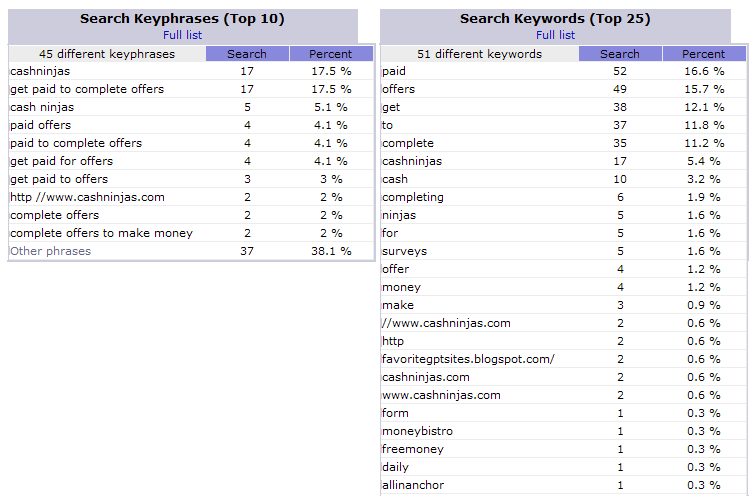Screen dimensions: 756x496
Task: Click the 'complete offers to make money' phrase
Action: coord(101,233)
